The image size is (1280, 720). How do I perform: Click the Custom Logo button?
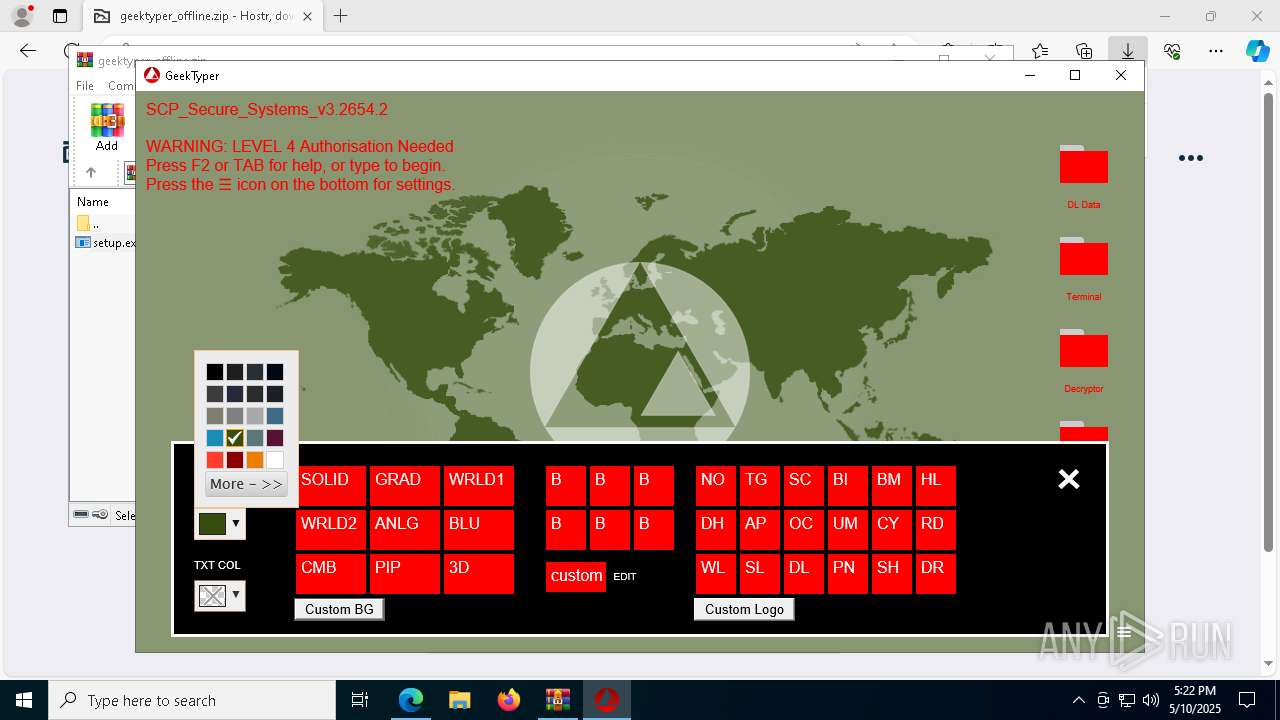pyautogui.click(x=744, y=609)
